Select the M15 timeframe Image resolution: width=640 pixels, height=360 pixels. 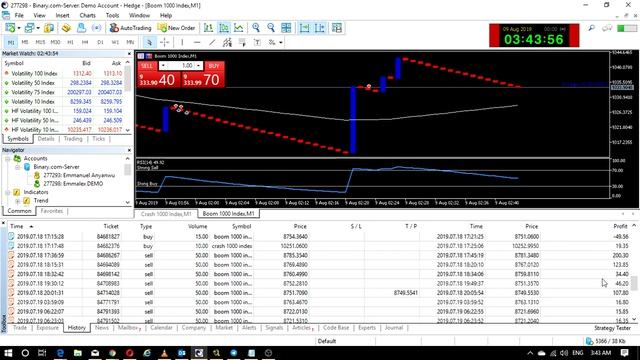pos(40,42)
